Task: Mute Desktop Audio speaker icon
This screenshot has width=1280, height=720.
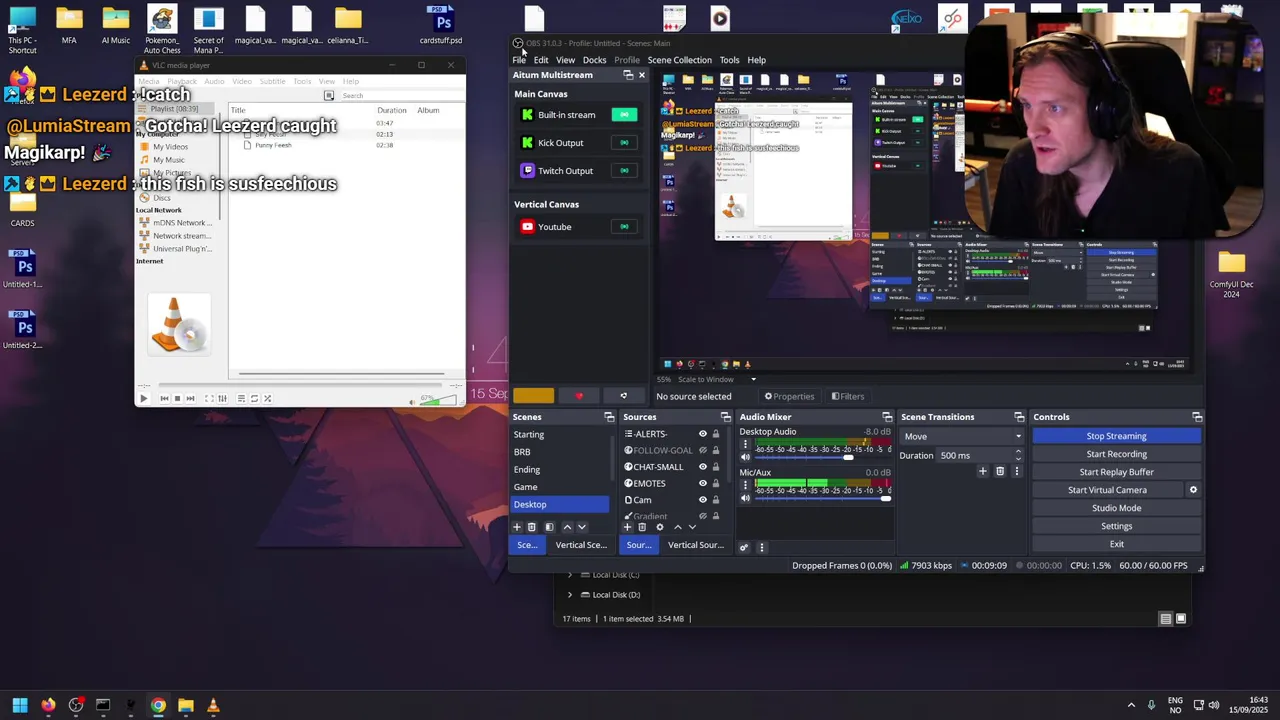Action: click(745, 457)
